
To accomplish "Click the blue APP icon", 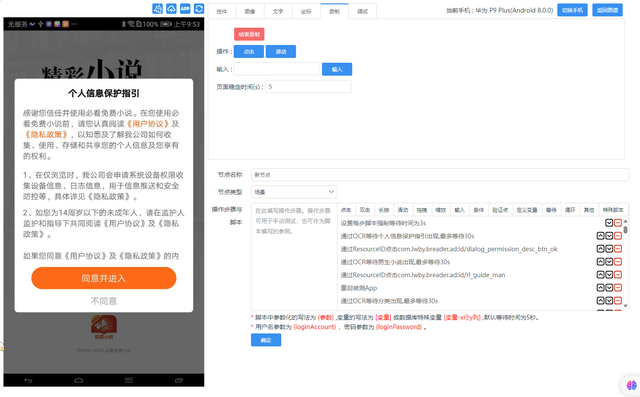I will click(185, 9).
